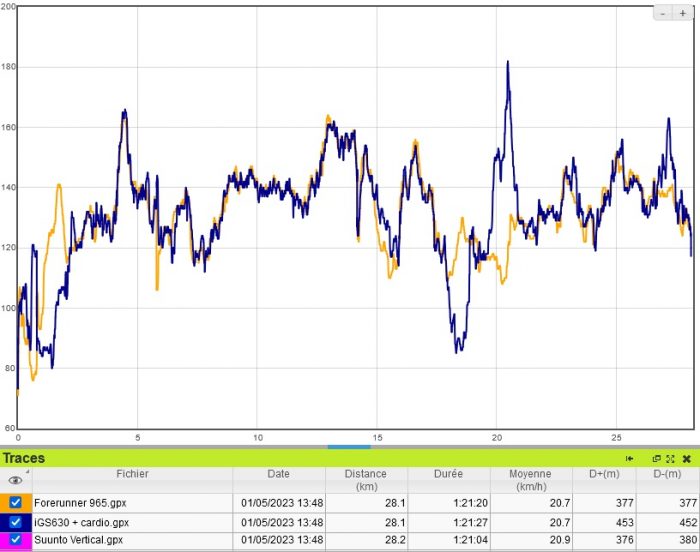The width and height of the screenshot is (700, 552).
Task: Zoom in the chart with plus button
Action: (682, 13)
